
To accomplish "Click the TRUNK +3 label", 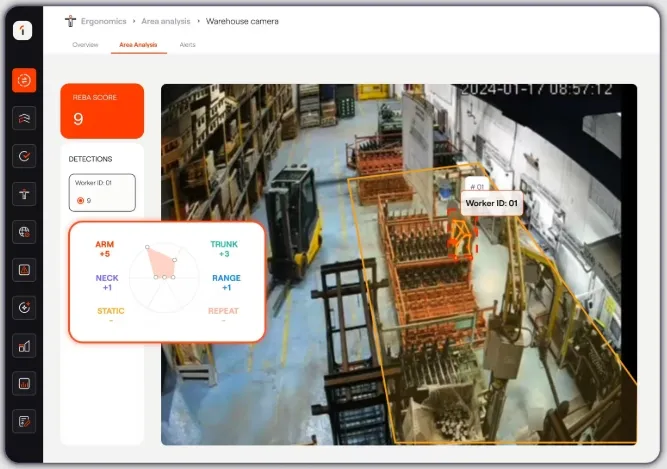I will (224, 249).
